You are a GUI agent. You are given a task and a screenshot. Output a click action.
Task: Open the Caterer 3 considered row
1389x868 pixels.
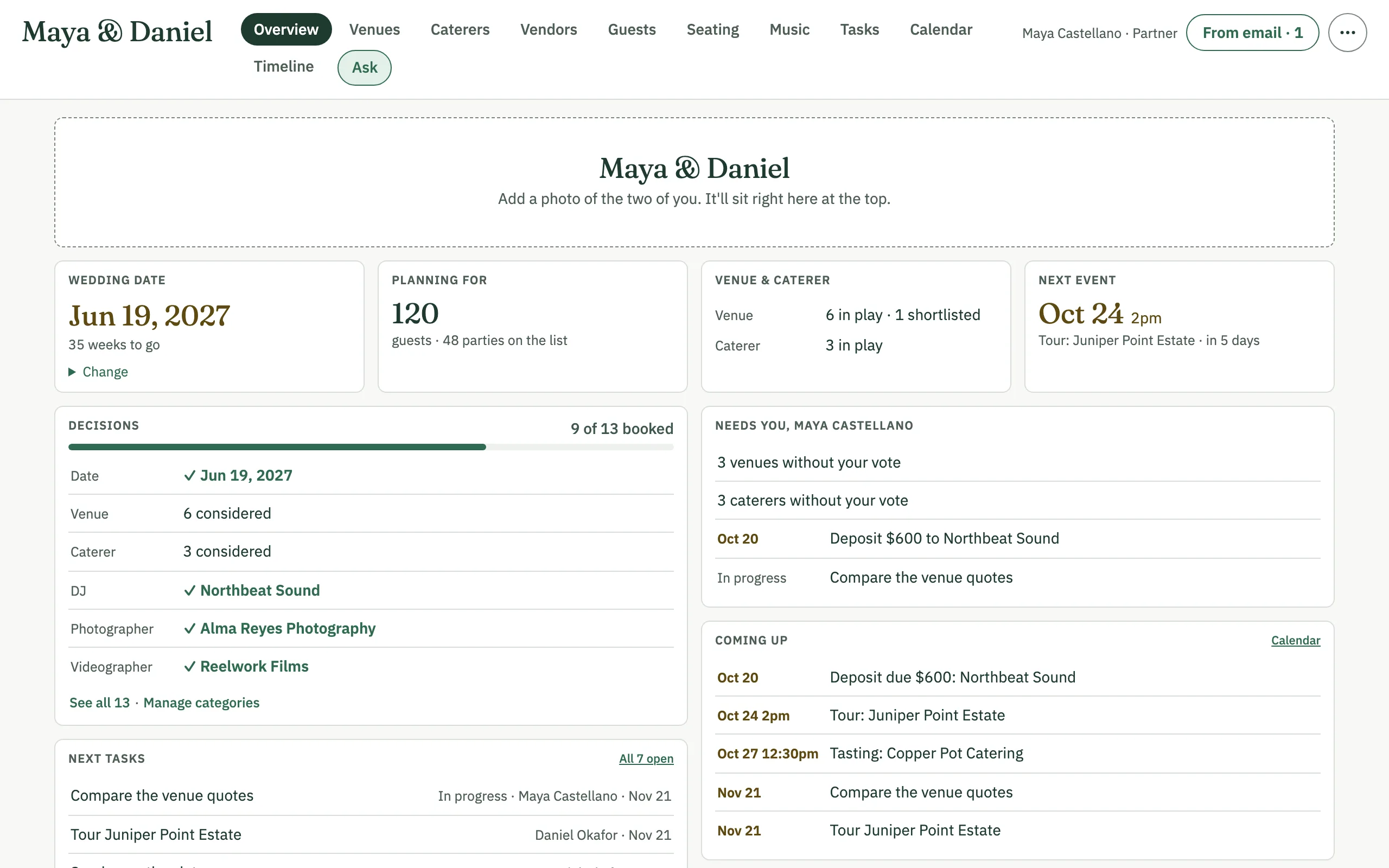(371, 551)
